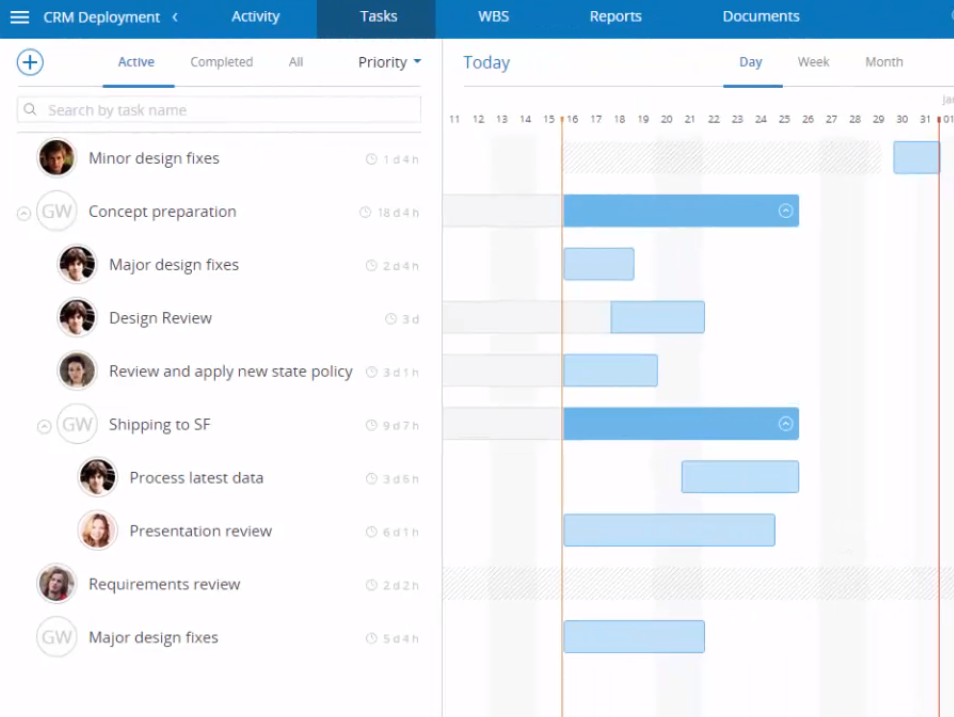Switch to the Reports tab

pos(615,16)
